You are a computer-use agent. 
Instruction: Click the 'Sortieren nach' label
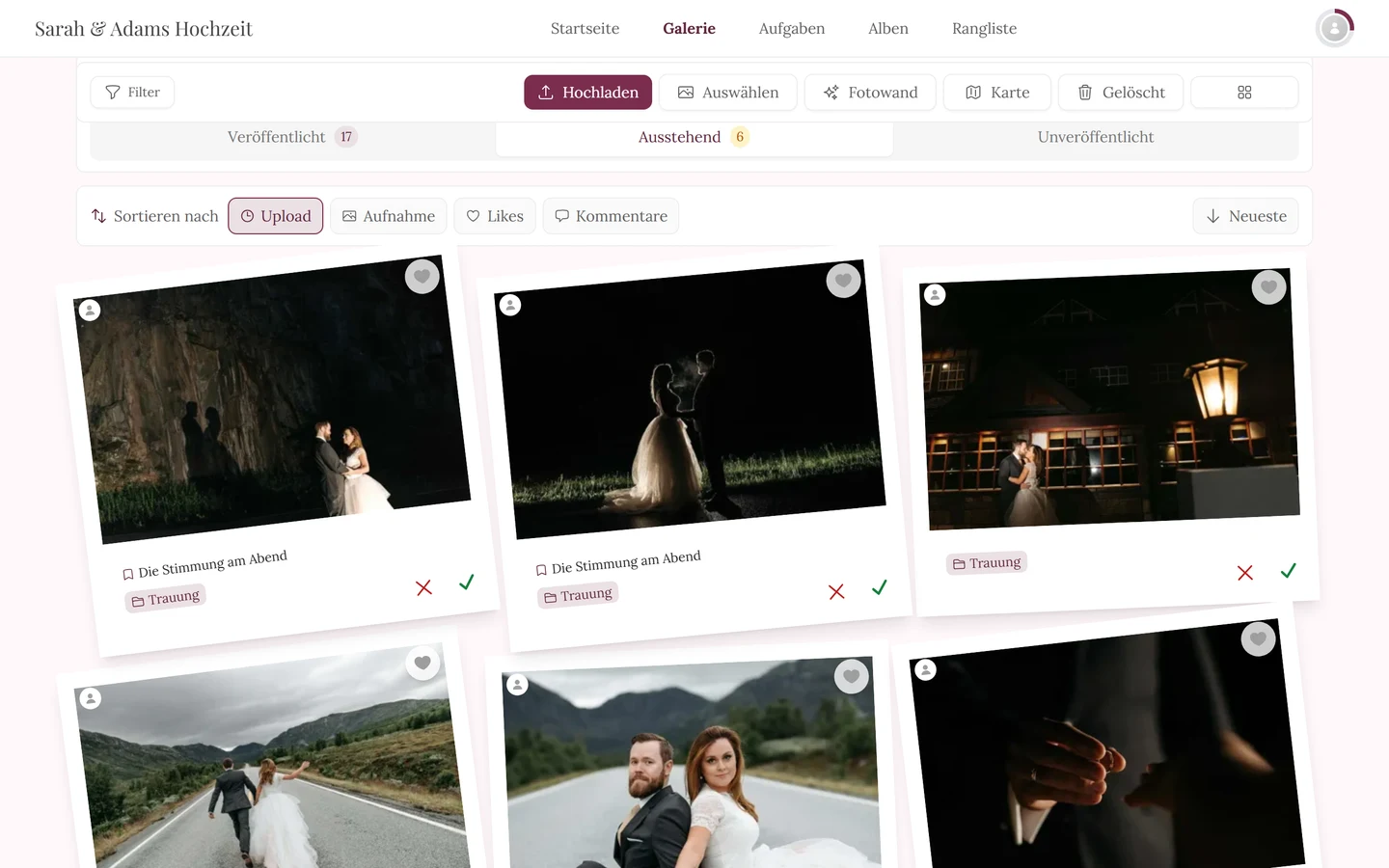[x=166, y=216]
